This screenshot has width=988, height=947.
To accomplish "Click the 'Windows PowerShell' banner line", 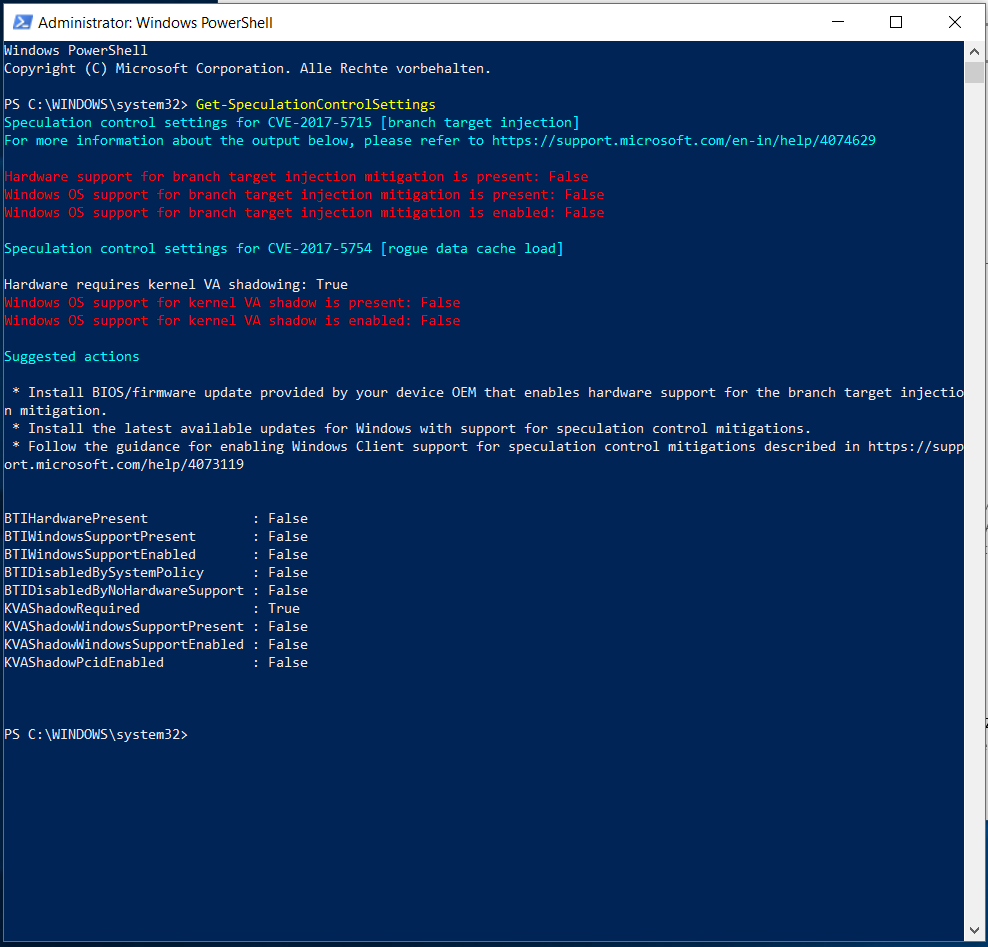I will point(76,50).
